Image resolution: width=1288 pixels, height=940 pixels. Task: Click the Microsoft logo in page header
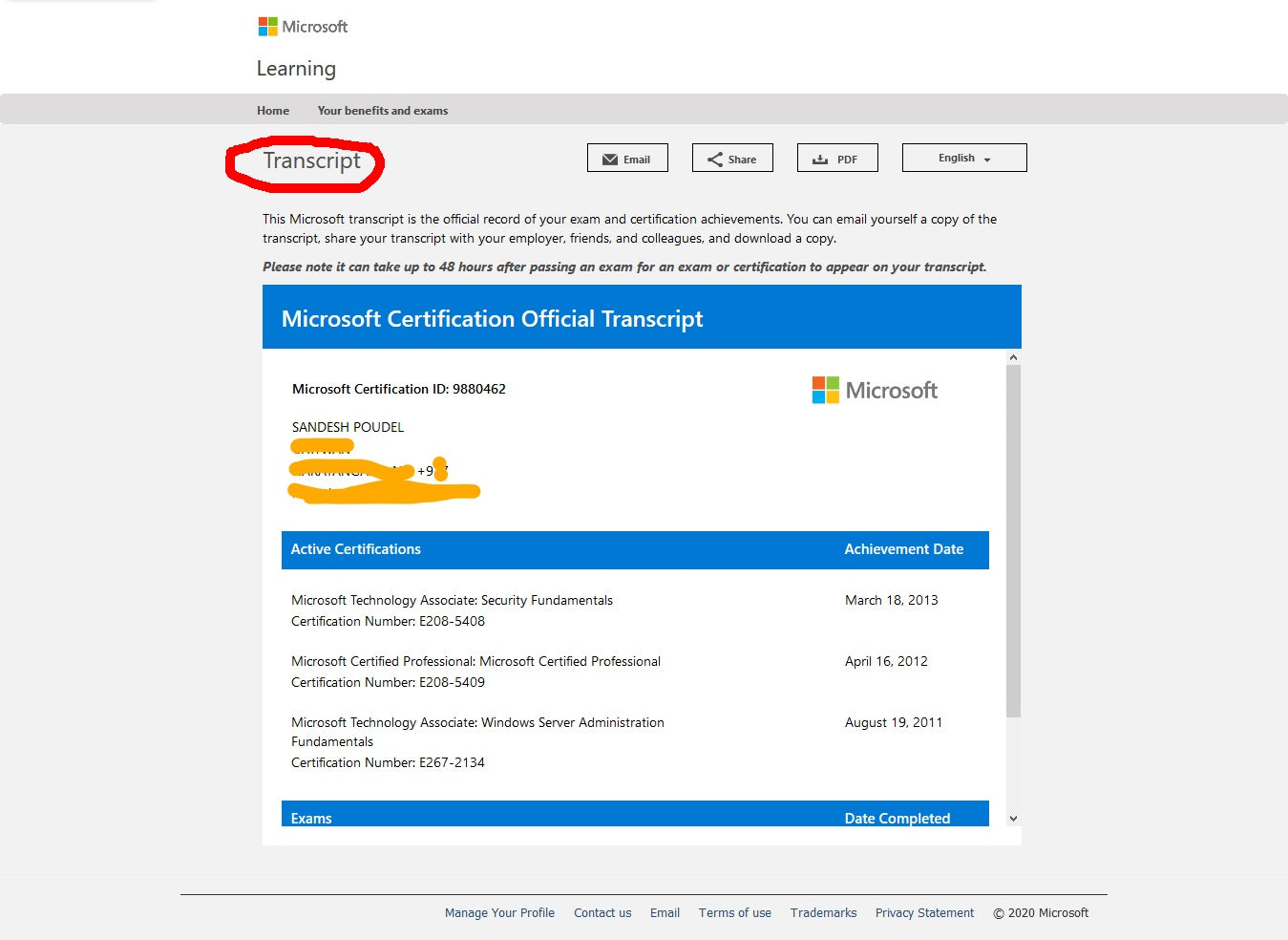[303, 27]
